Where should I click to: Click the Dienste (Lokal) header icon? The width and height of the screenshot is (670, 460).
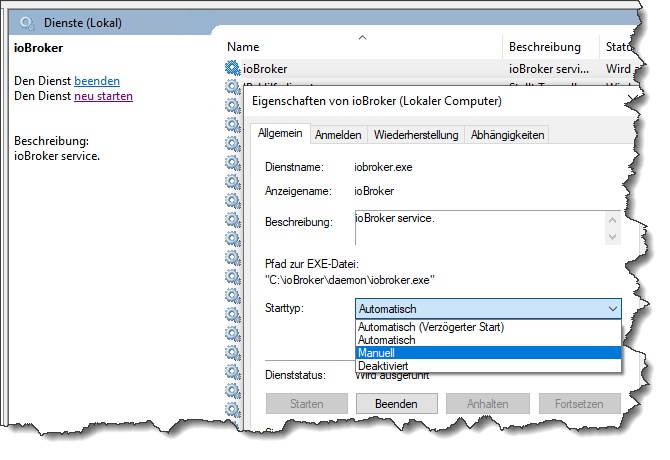pyautogui.click(x=27, y=23)
